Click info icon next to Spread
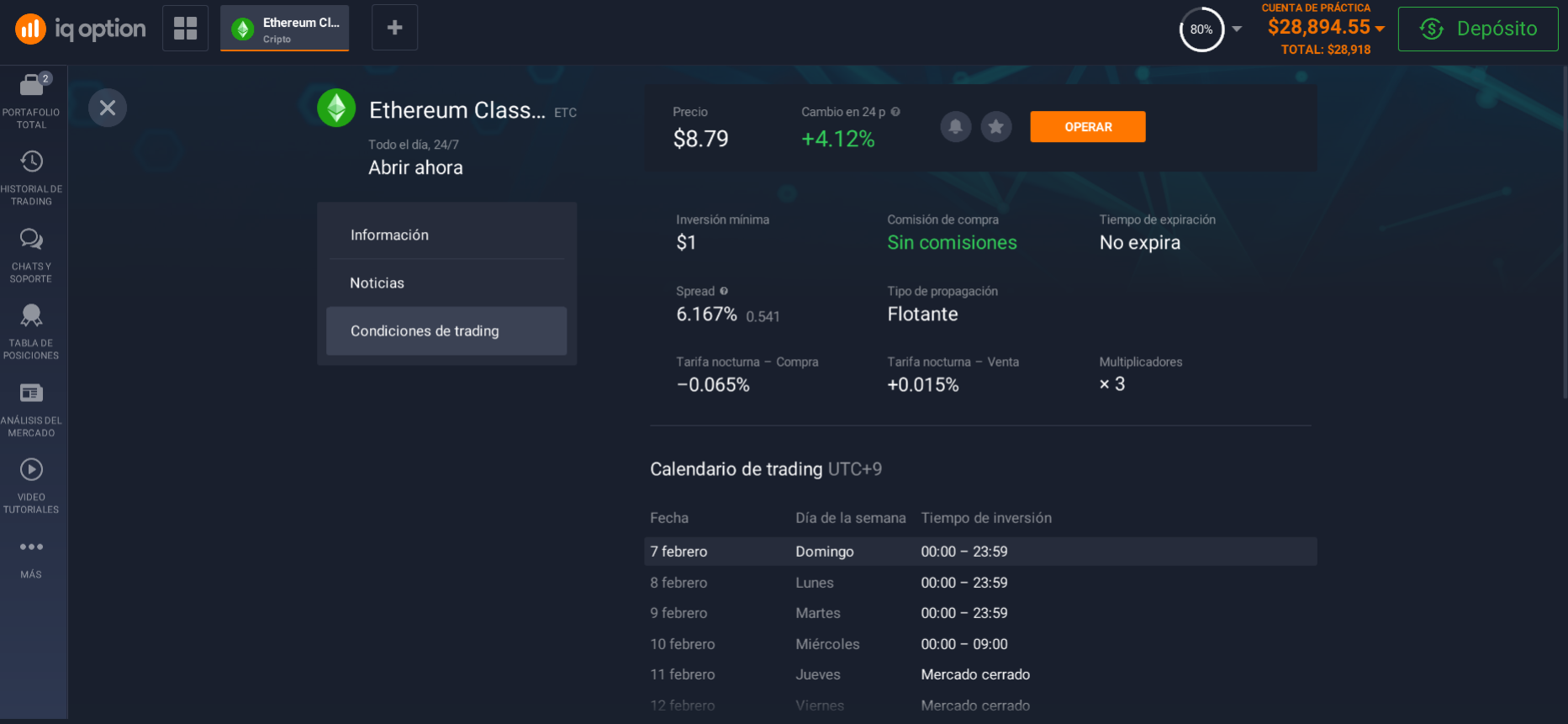1568x724 pixels. 724,291
